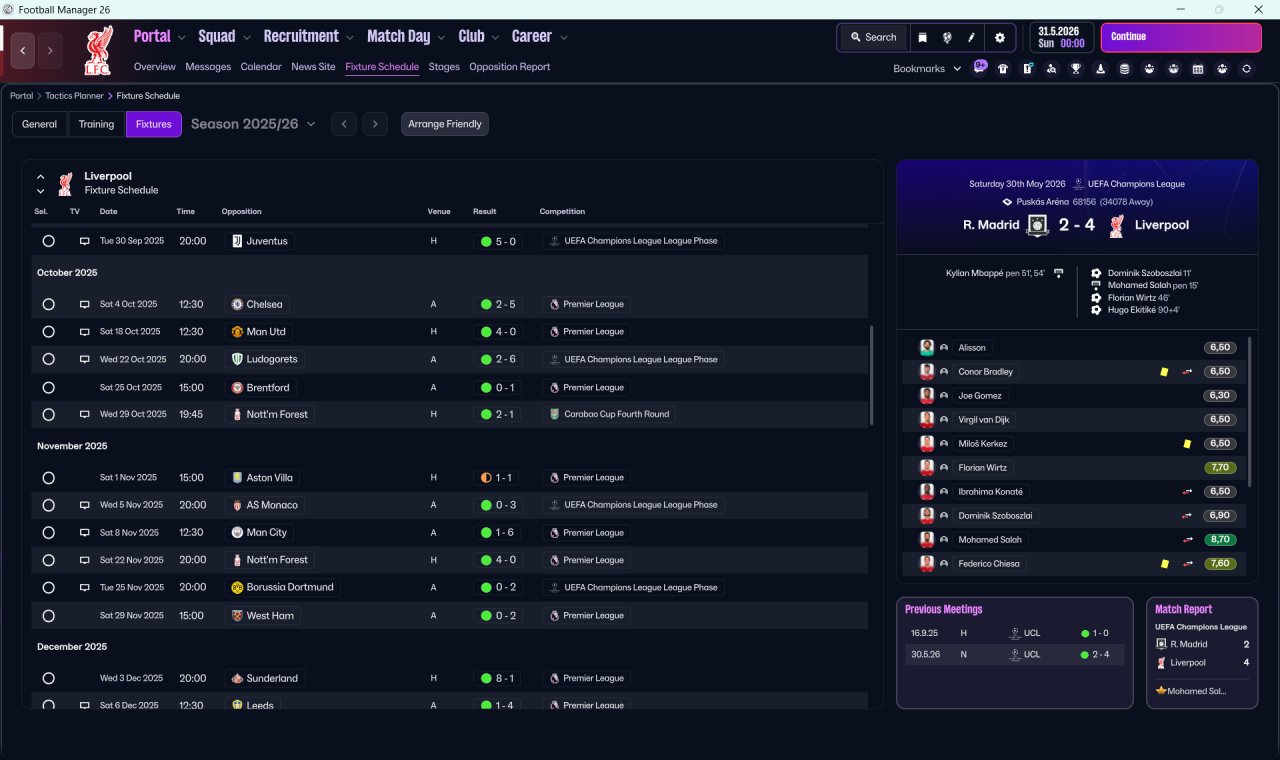Click TV icon on the Chelsea fixture row

[85, 304]
